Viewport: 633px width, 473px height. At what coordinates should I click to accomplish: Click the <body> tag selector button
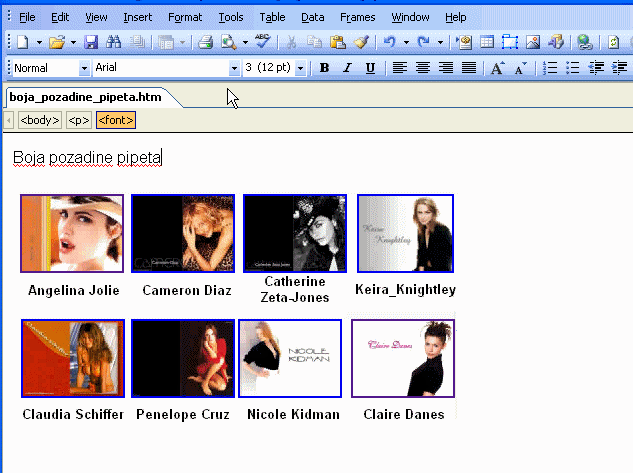click(41, 120)
